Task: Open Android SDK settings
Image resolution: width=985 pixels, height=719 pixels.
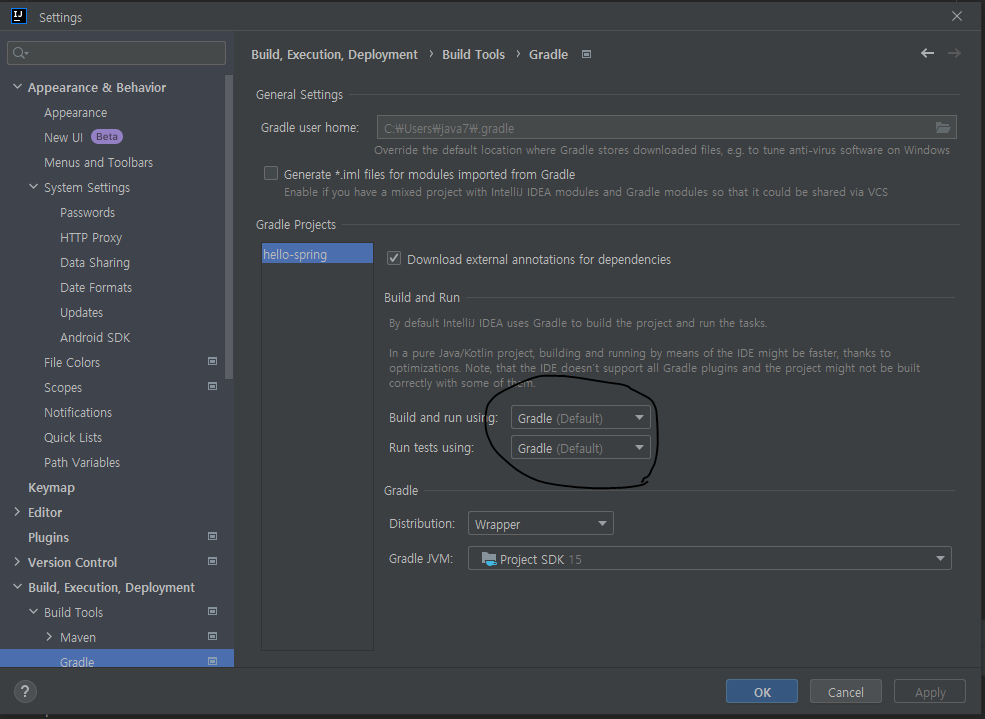Action: coord(95,338)
